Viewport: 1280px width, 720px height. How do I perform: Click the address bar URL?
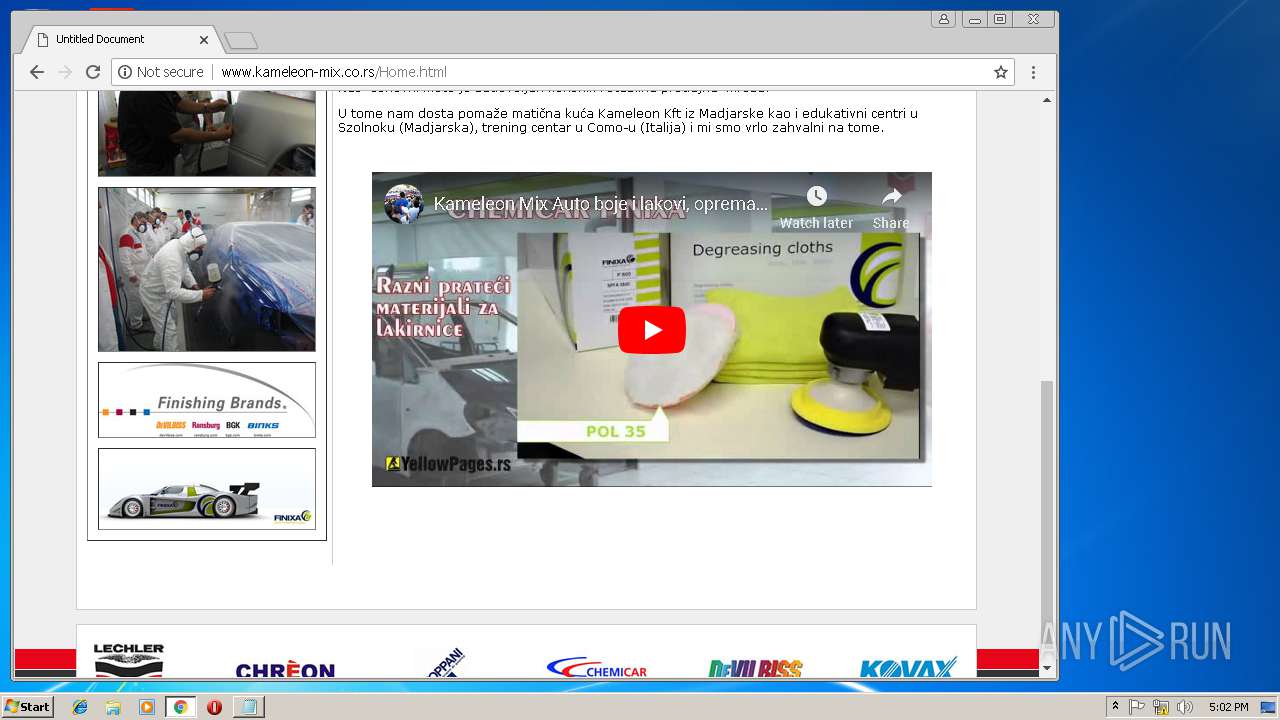pos(334,72)
